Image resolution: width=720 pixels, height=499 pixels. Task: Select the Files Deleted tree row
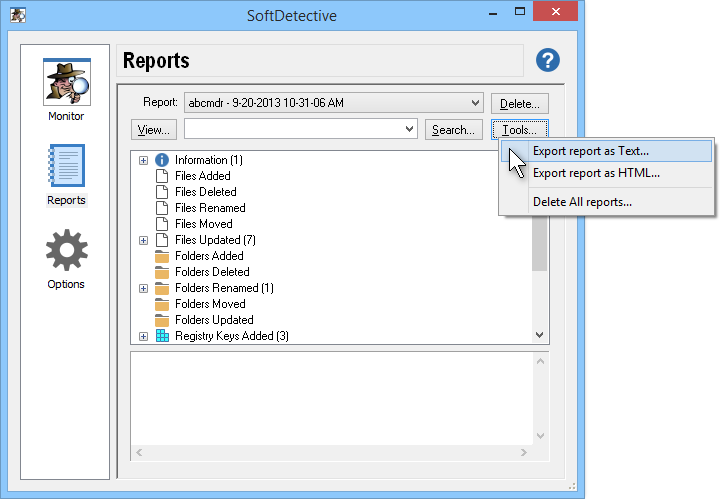(x=206, y=192)
